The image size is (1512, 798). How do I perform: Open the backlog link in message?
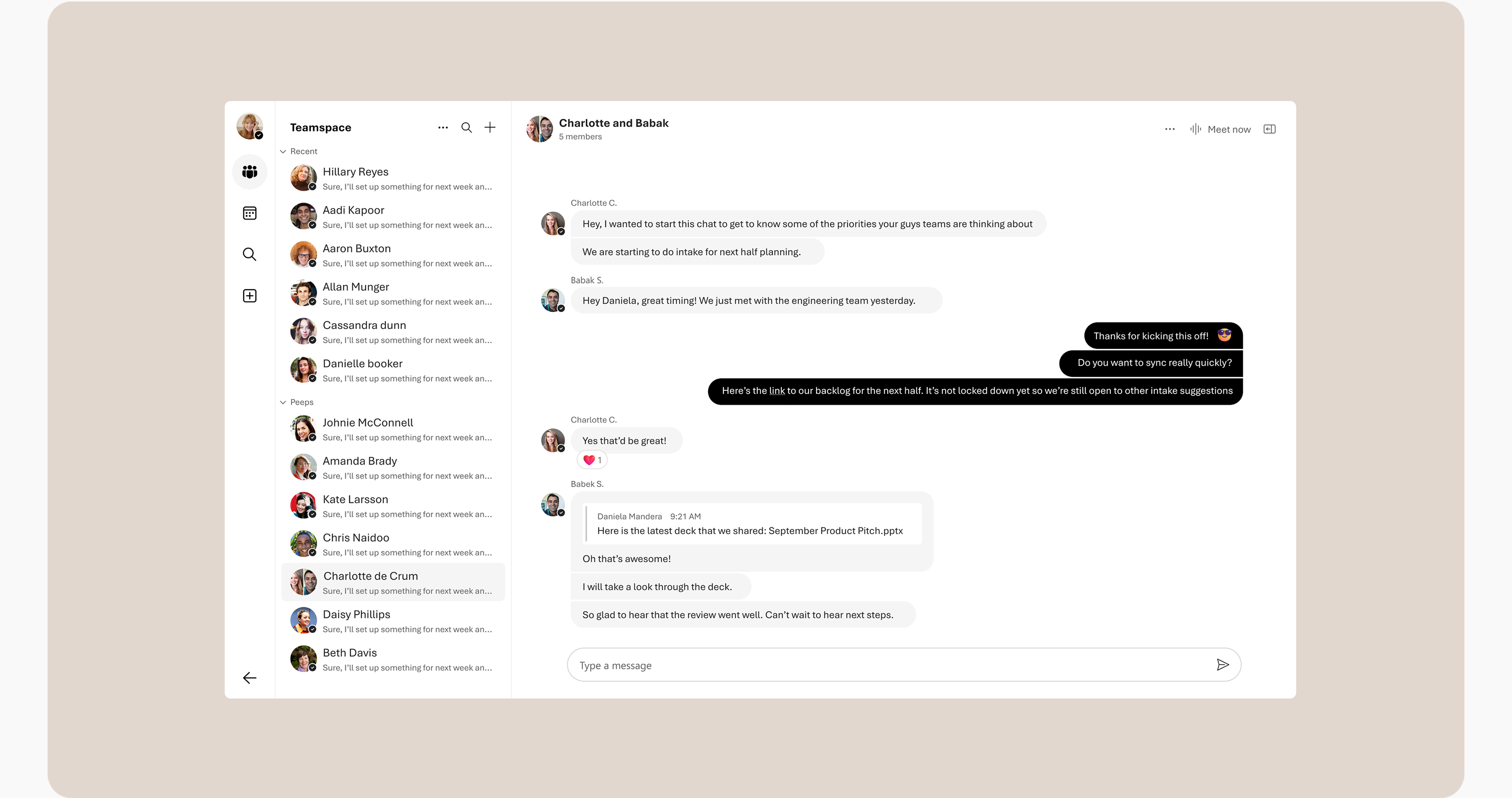777,391
